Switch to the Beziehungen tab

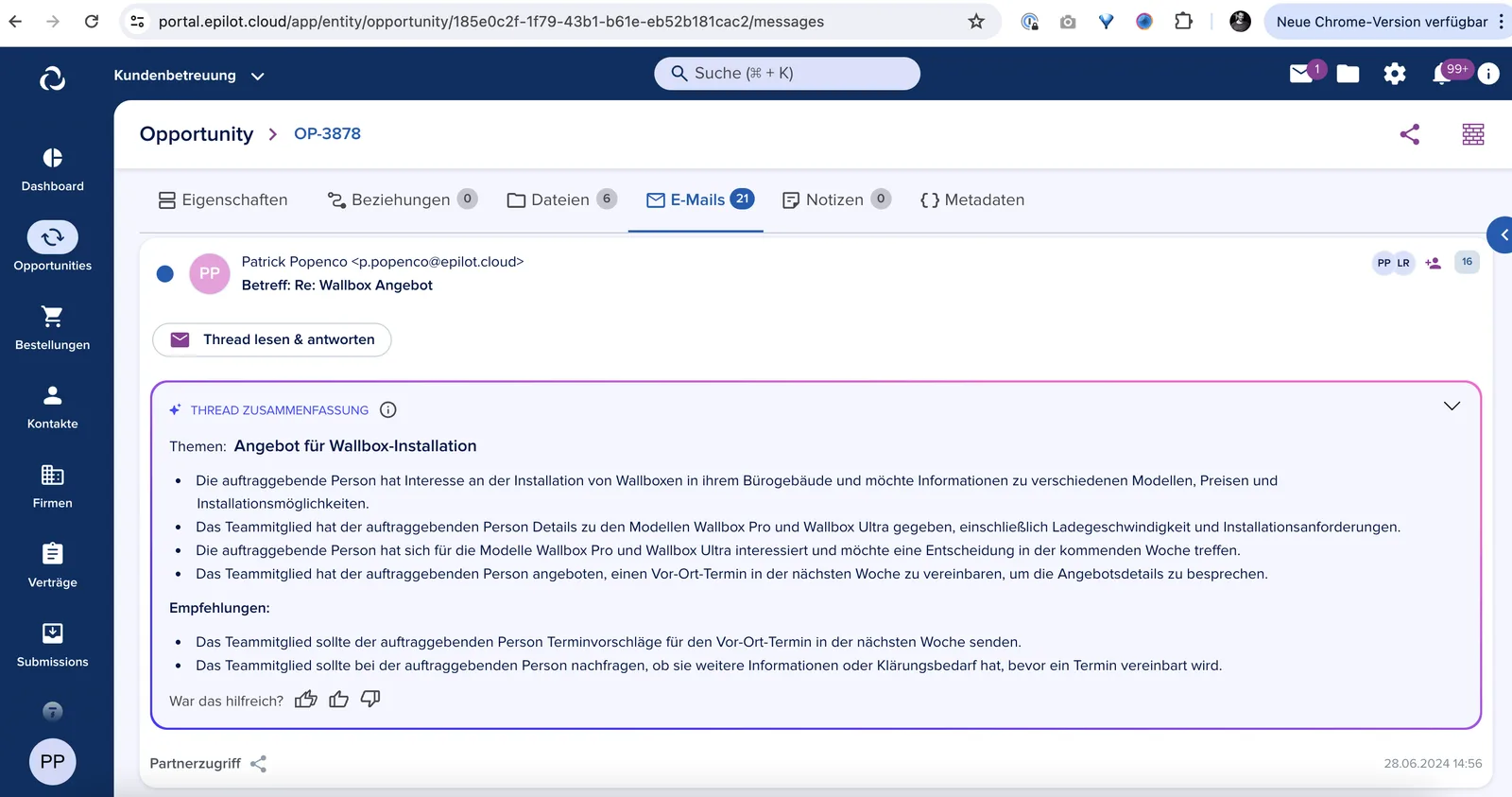tap(402, 199)
